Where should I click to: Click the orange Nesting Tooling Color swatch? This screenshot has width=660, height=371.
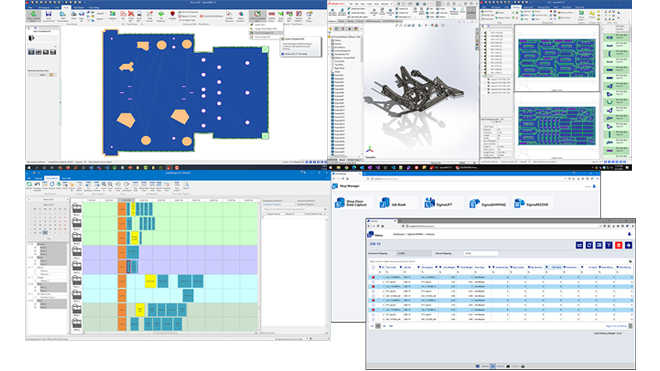(51, 75)
